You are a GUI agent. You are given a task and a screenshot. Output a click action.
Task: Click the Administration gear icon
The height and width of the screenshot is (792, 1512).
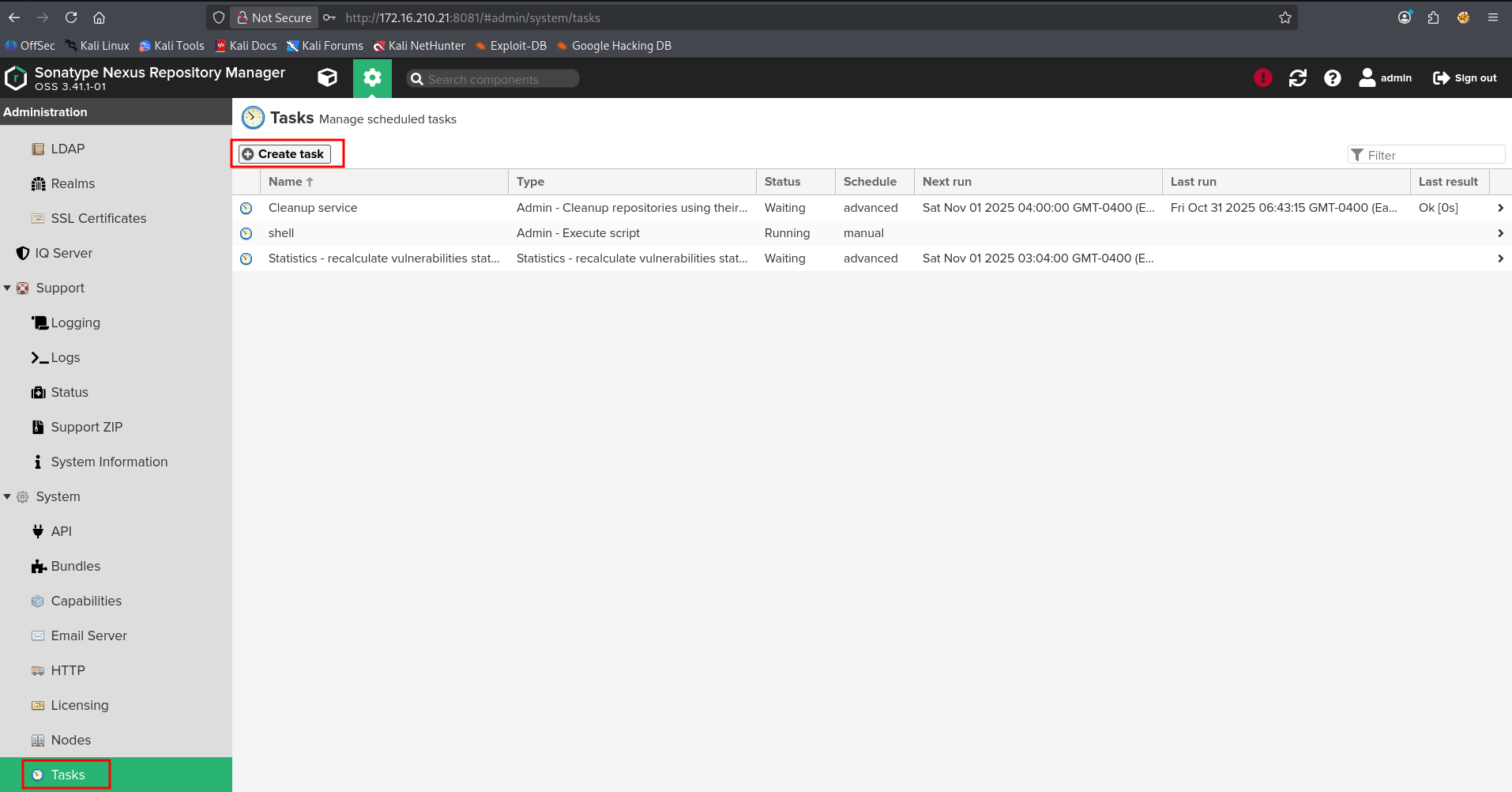coord(372,77)
